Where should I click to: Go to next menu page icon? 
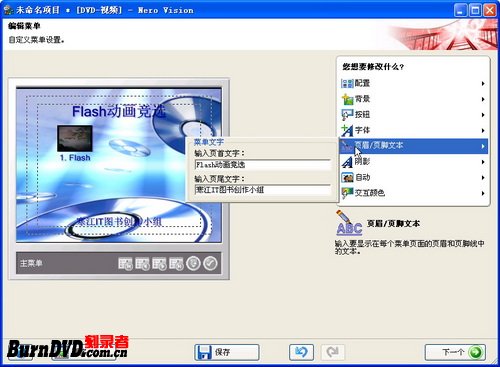[x=159, y=263]
